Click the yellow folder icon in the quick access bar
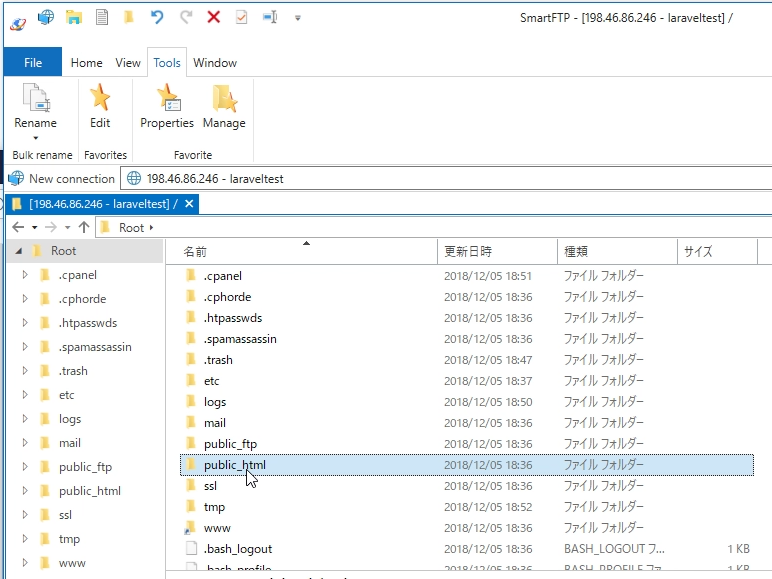The image size is (772, 579). 129,18
